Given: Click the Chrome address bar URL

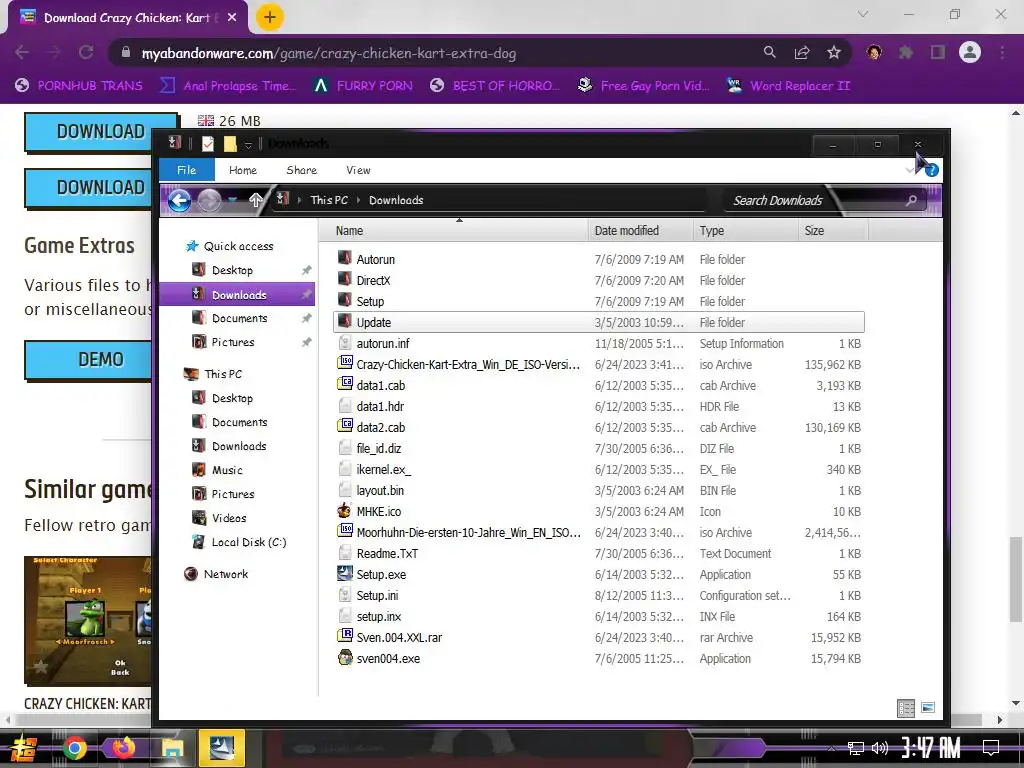Looking at the screenshot, I should point(328,53).
